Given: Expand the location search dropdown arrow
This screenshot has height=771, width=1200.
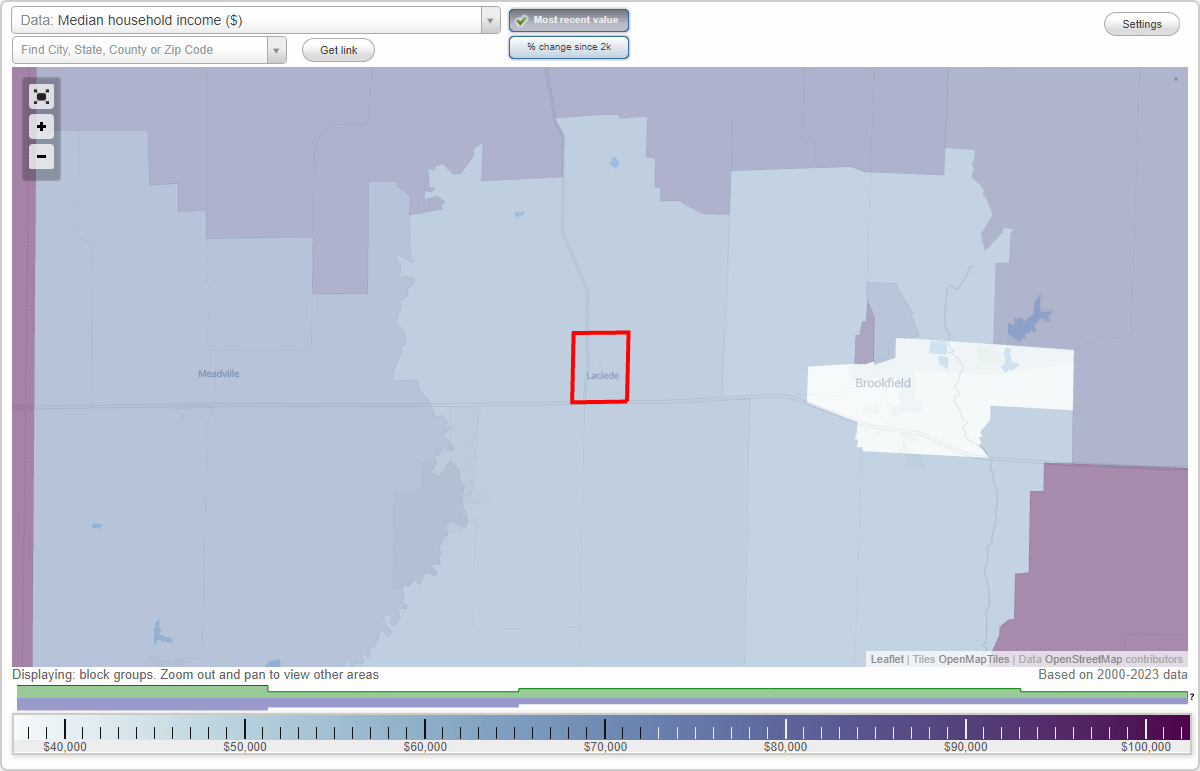Looking at the screenshot, I should point(277,49).
